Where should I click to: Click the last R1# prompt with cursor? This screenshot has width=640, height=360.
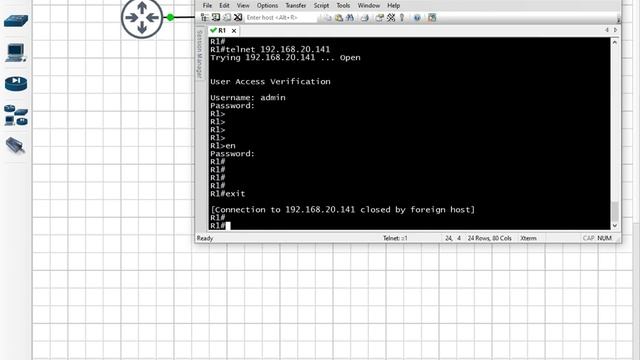click(220, 226)
